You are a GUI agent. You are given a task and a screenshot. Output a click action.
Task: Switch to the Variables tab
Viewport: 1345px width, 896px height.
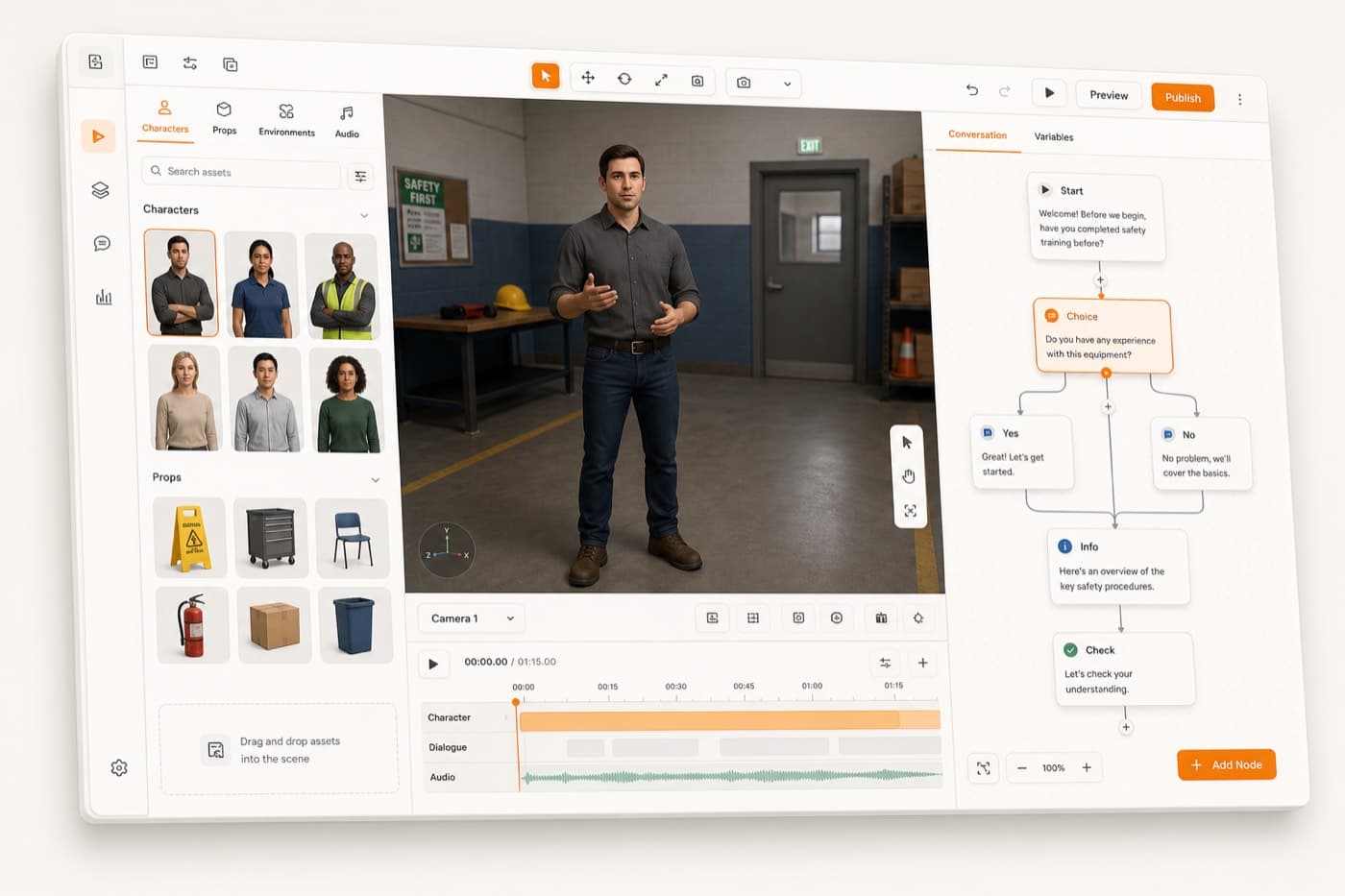tap(1054, 136)
